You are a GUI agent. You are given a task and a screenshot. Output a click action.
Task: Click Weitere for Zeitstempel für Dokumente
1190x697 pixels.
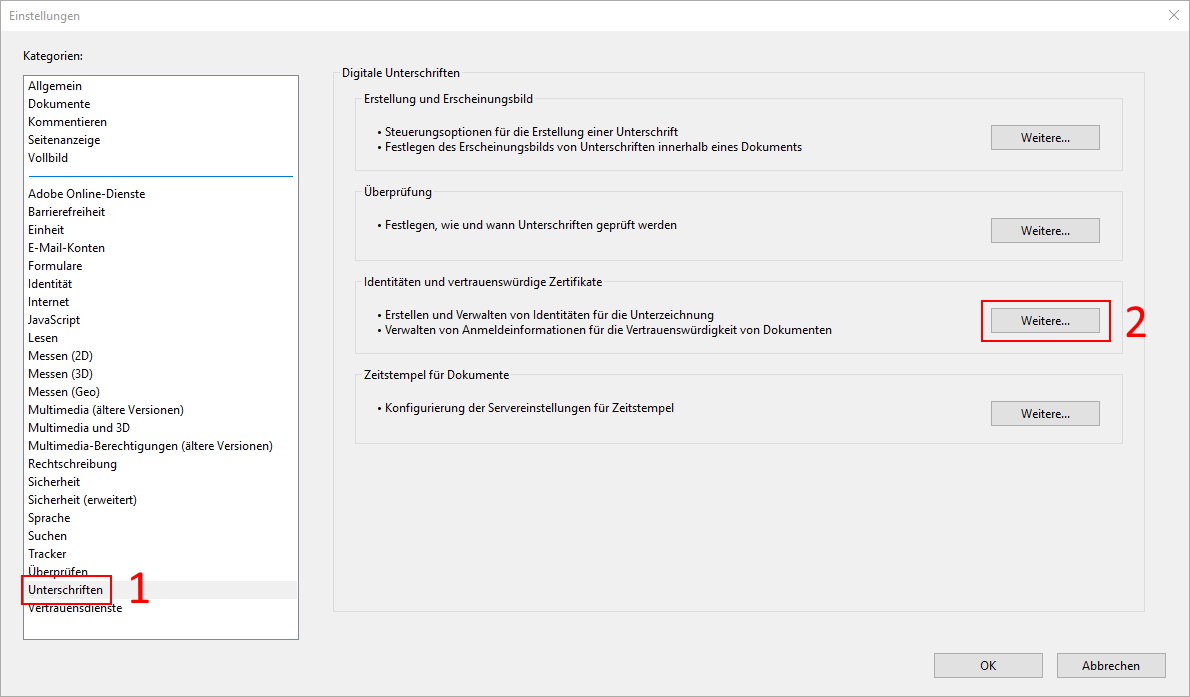click(x=1045, y=414)
